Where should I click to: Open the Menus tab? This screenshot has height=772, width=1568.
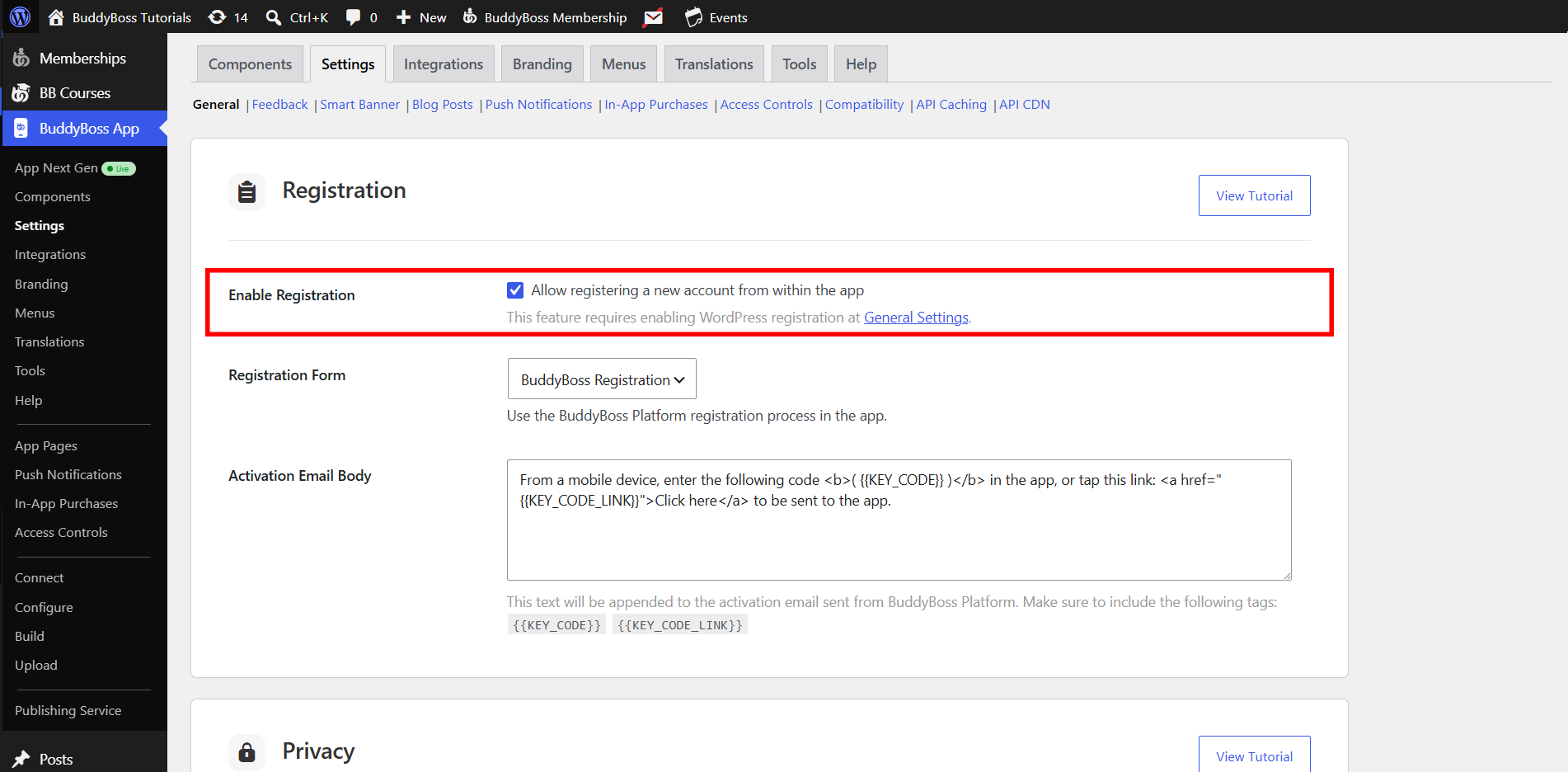624,64
